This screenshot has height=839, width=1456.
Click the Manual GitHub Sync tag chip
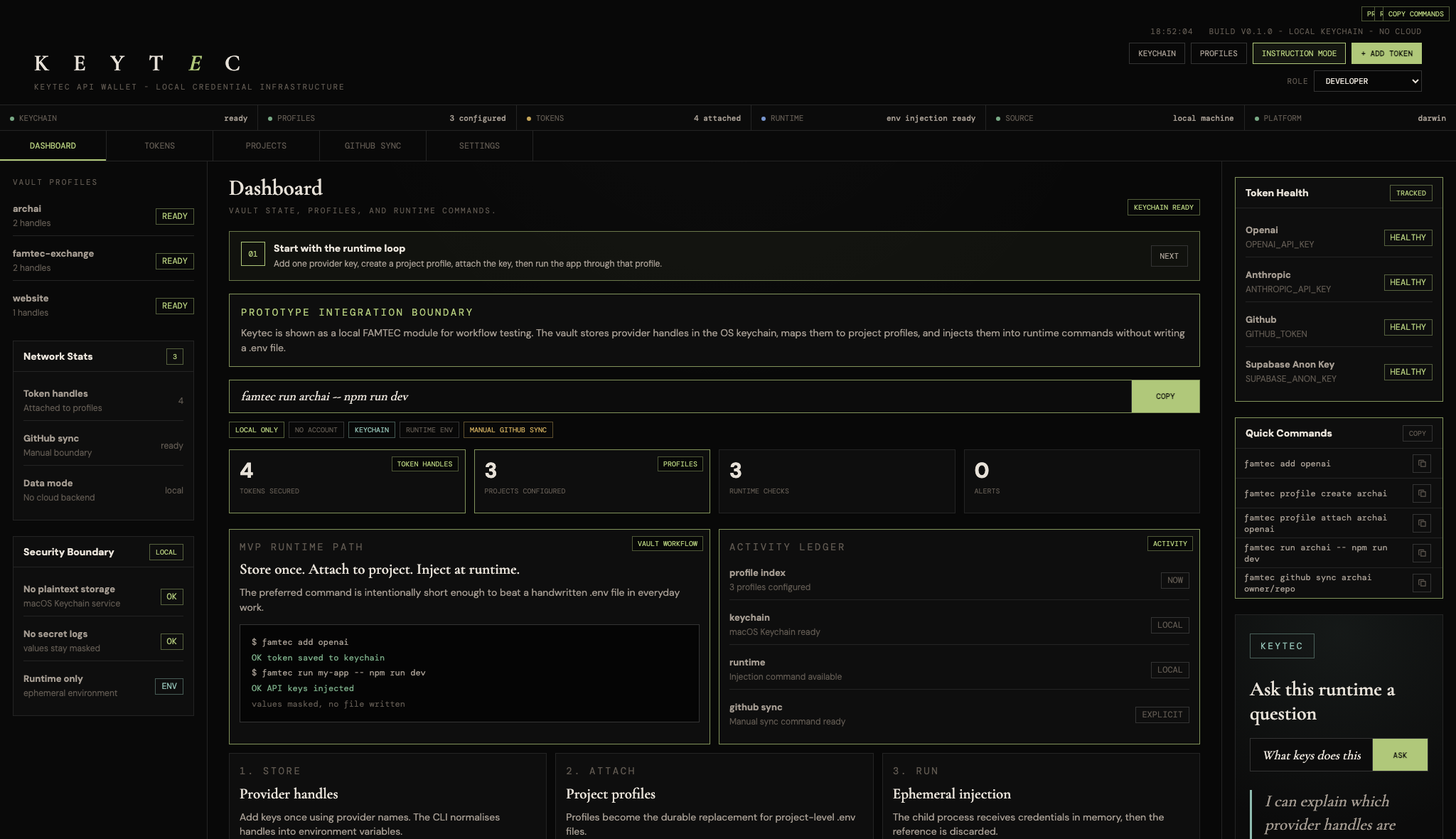(x=508, y=429)
